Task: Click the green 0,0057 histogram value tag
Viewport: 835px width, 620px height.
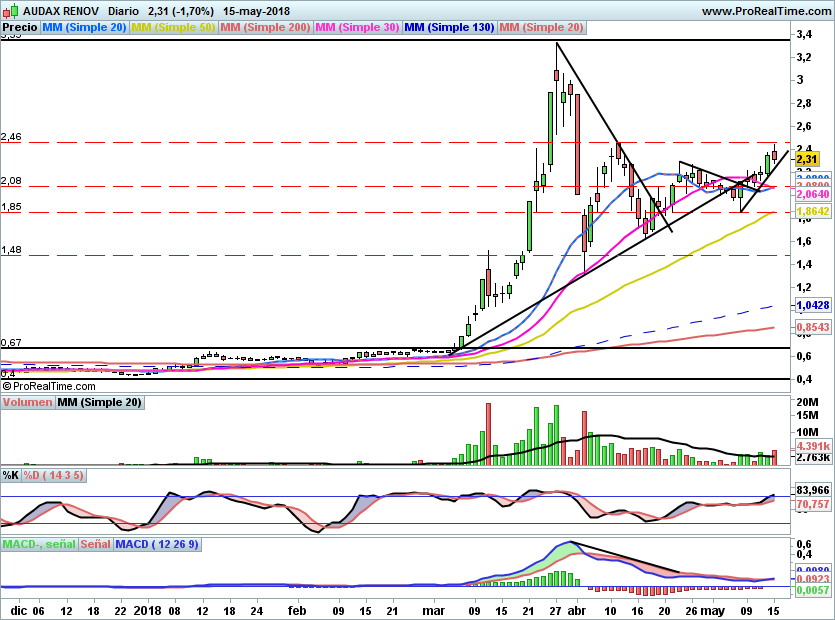Action: pos(813,590)
